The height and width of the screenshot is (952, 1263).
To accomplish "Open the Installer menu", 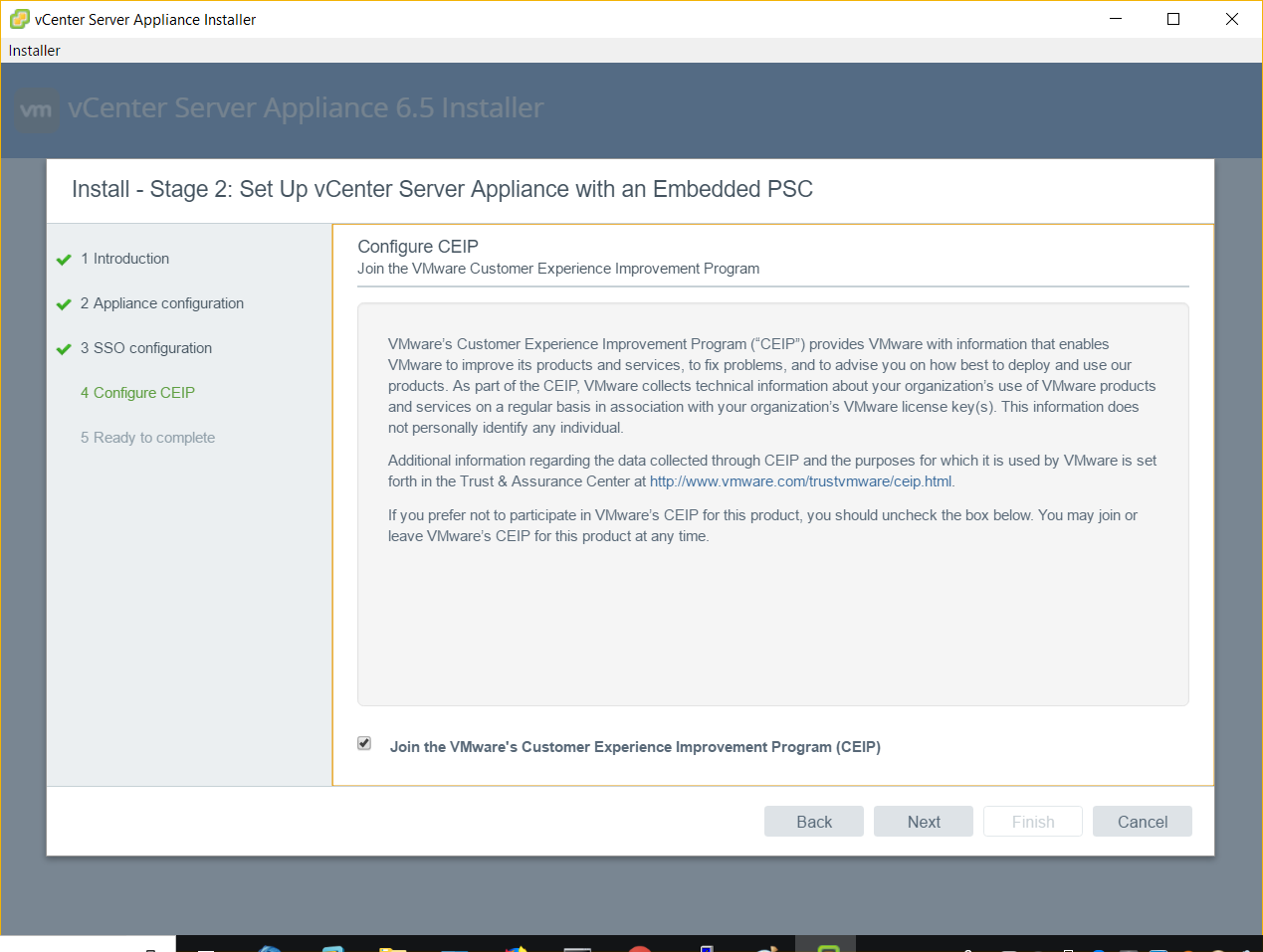I will coord(35,51).
